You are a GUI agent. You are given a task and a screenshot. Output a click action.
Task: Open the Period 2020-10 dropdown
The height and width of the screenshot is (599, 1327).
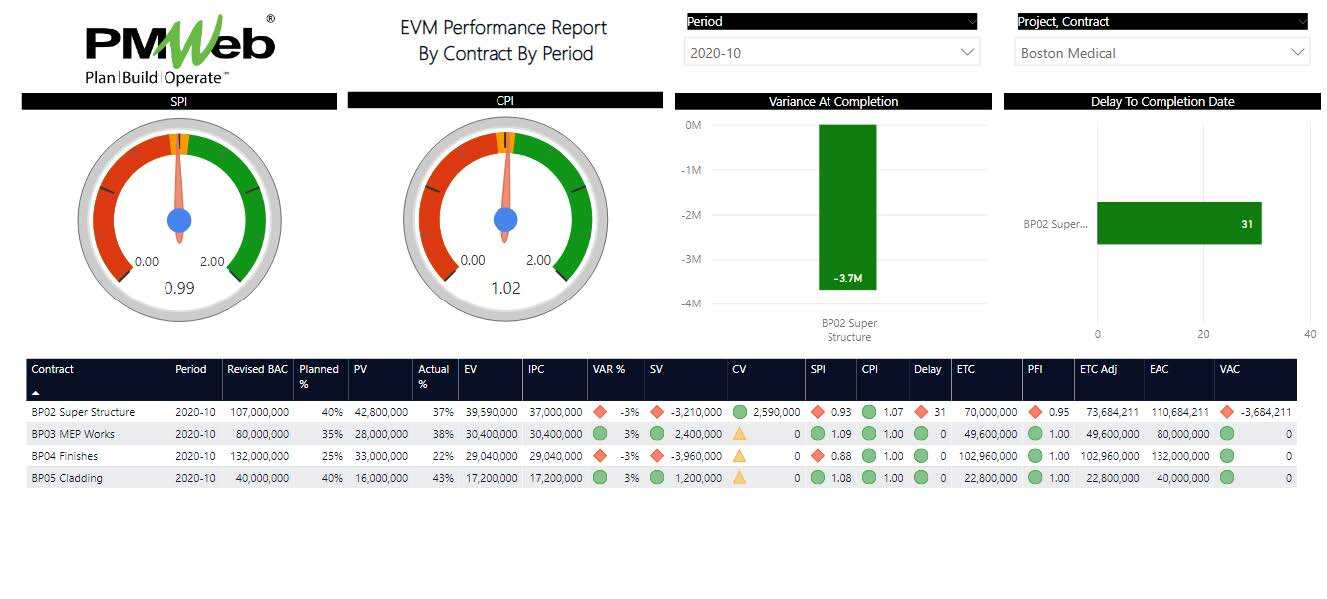tap(832, 52)
